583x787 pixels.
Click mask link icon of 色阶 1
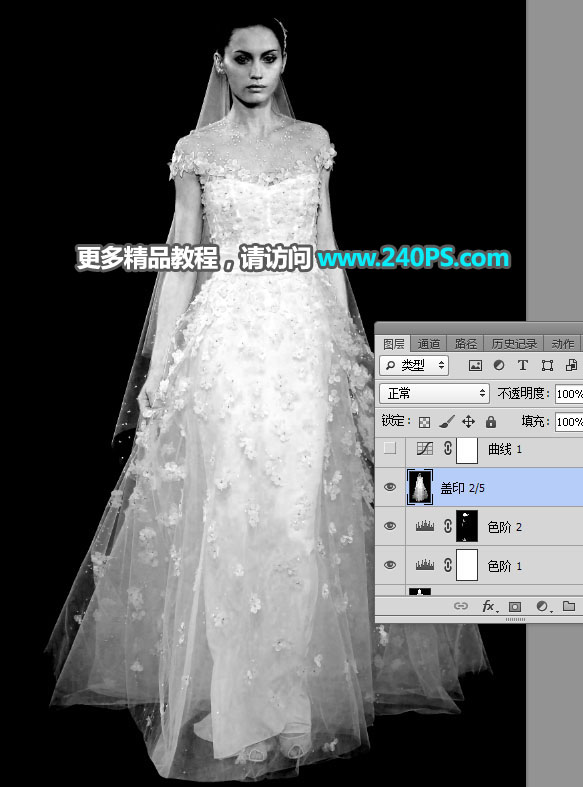coord(448,565)
